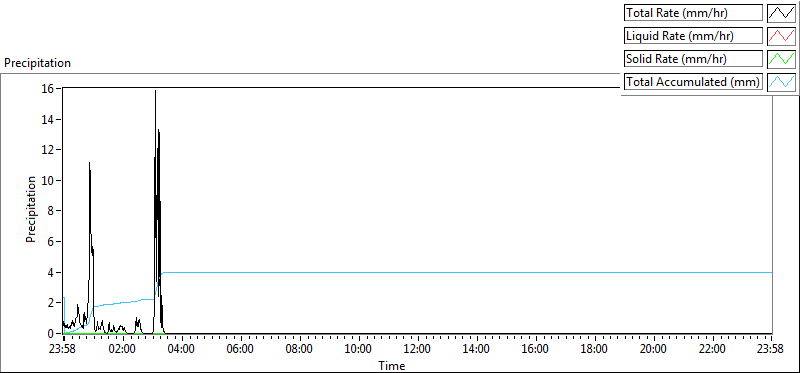Click the blue accumulated line at 4 mm plateau

click(459, 272)
